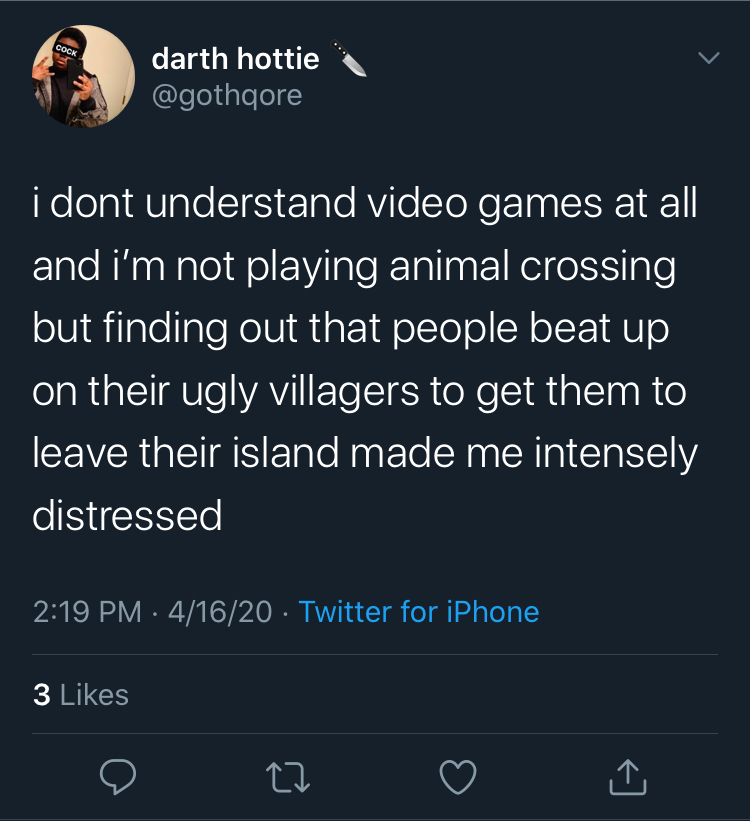
Task: Open the tweet options chevron menu
Action: click(708, 60)
